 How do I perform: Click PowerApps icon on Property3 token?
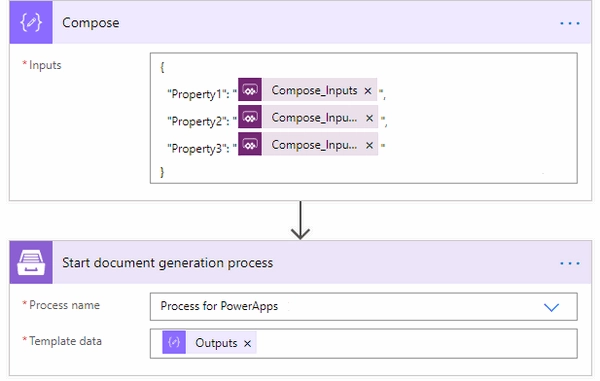pos(250,144)
